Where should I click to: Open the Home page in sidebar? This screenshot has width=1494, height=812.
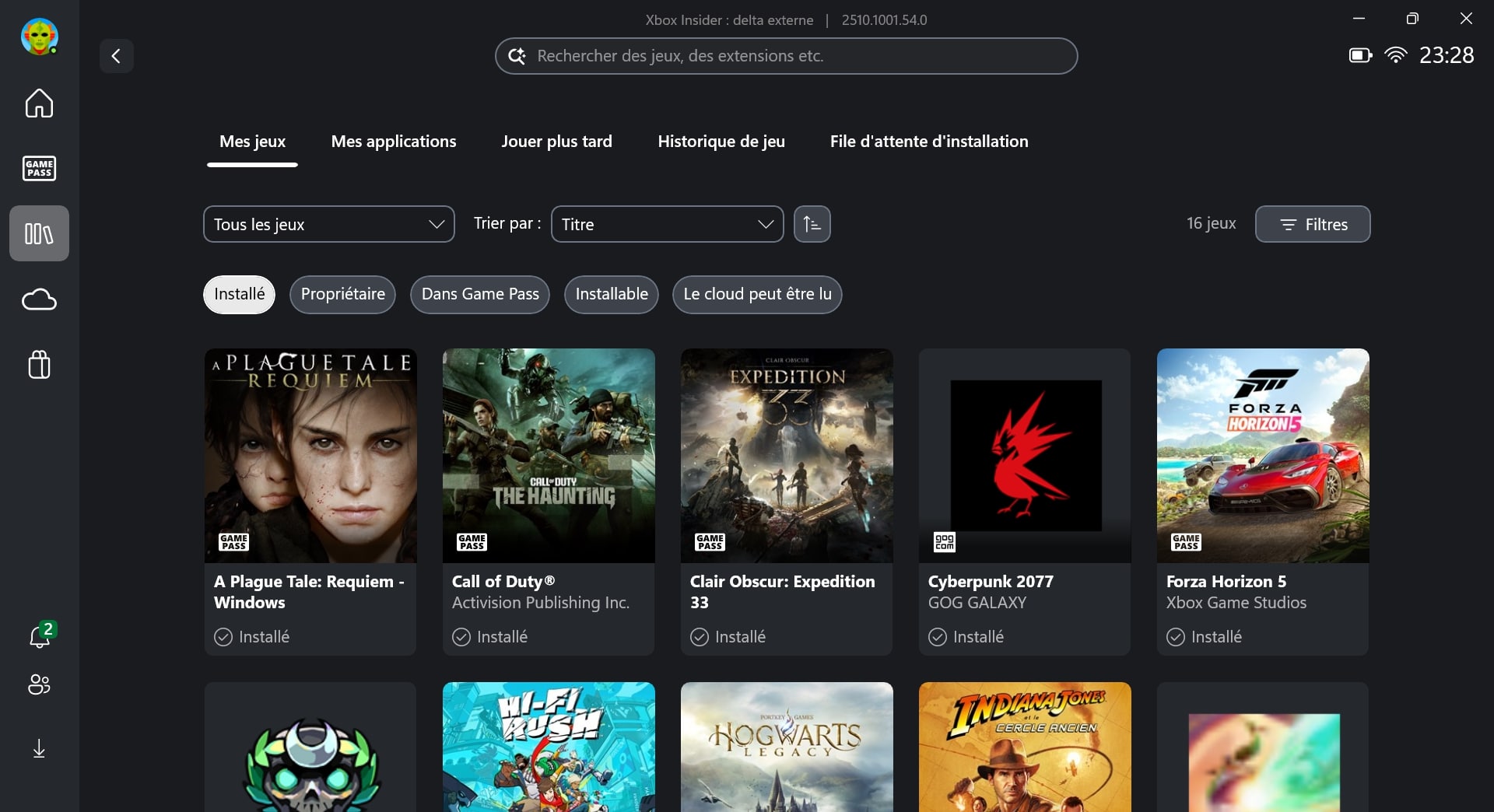39,103
